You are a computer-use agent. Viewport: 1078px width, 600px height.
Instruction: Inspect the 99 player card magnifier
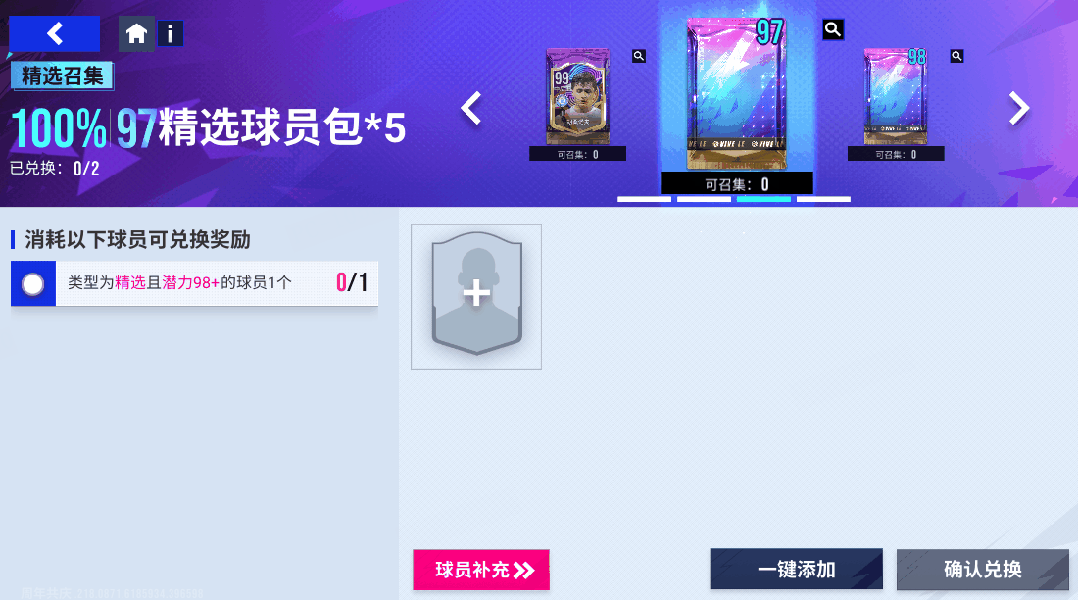pyautogui.click(x=639, y=56)
